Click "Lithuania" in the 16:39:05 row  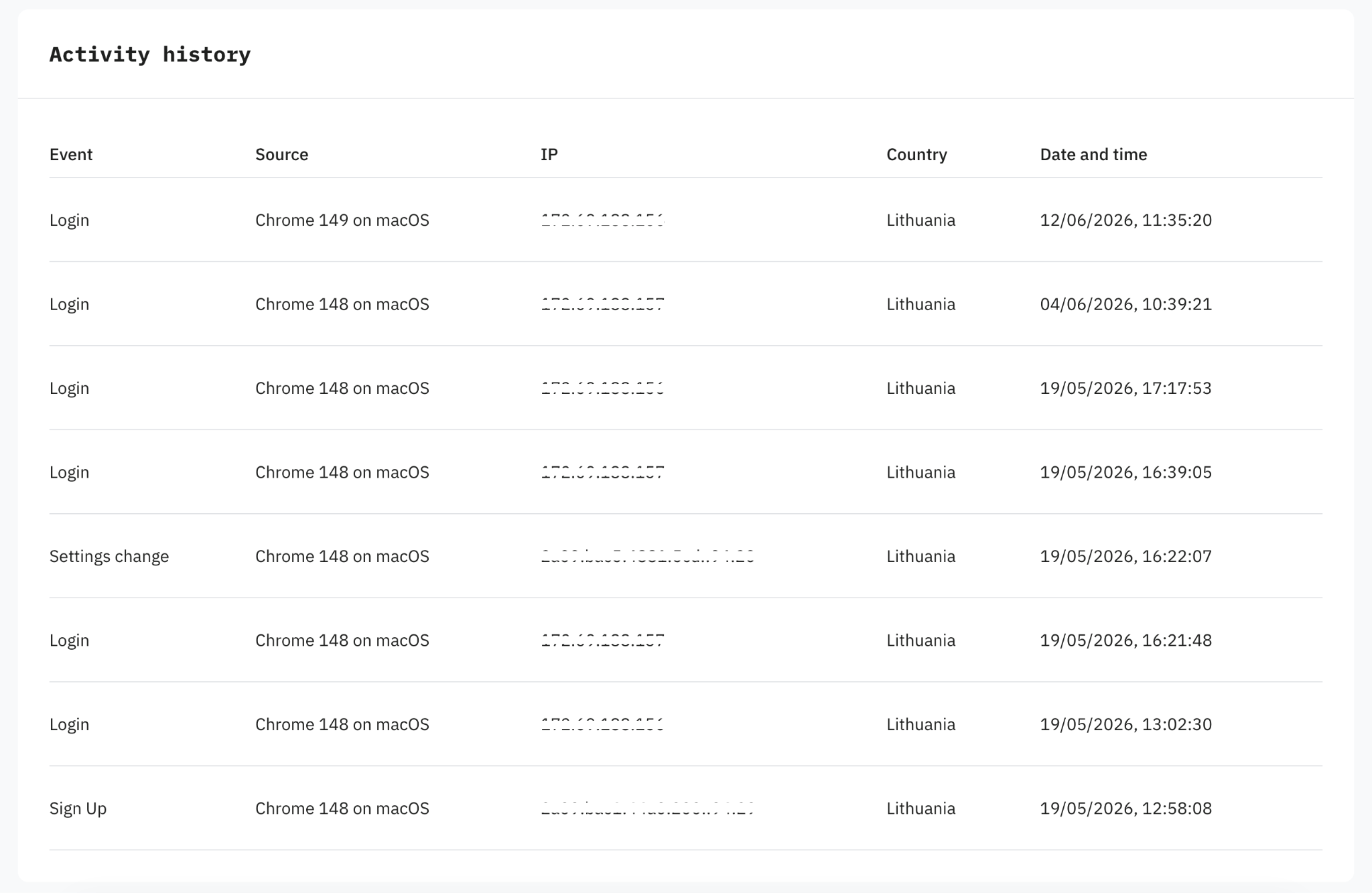point(921,472)
